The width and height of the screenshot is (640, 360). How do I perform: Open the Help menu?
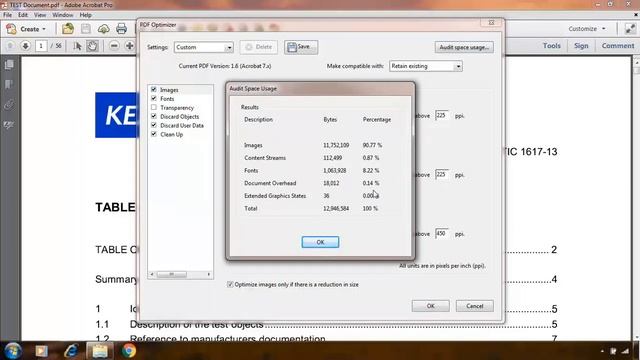click(x=85, y=15)
